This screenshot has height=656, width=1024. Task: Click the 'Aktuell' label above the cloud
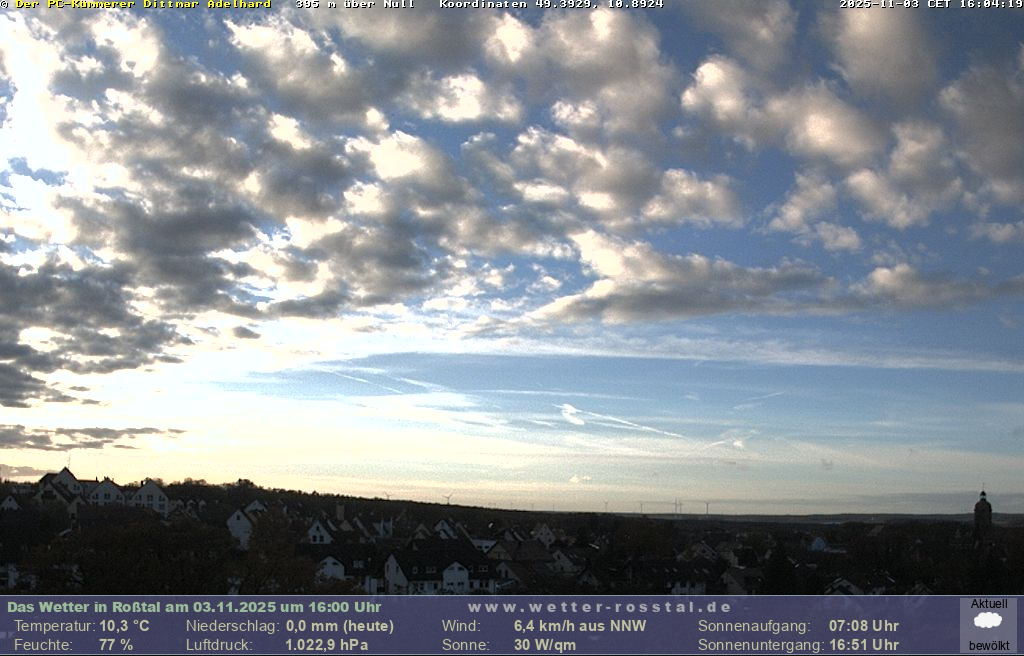click(x=988, y=604)
